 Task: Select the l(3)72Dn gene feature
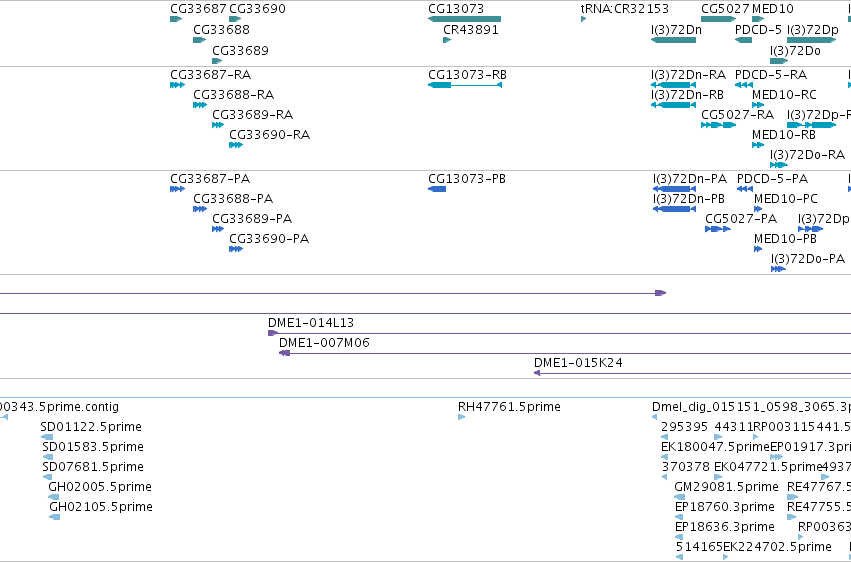(x=673, y=40)
